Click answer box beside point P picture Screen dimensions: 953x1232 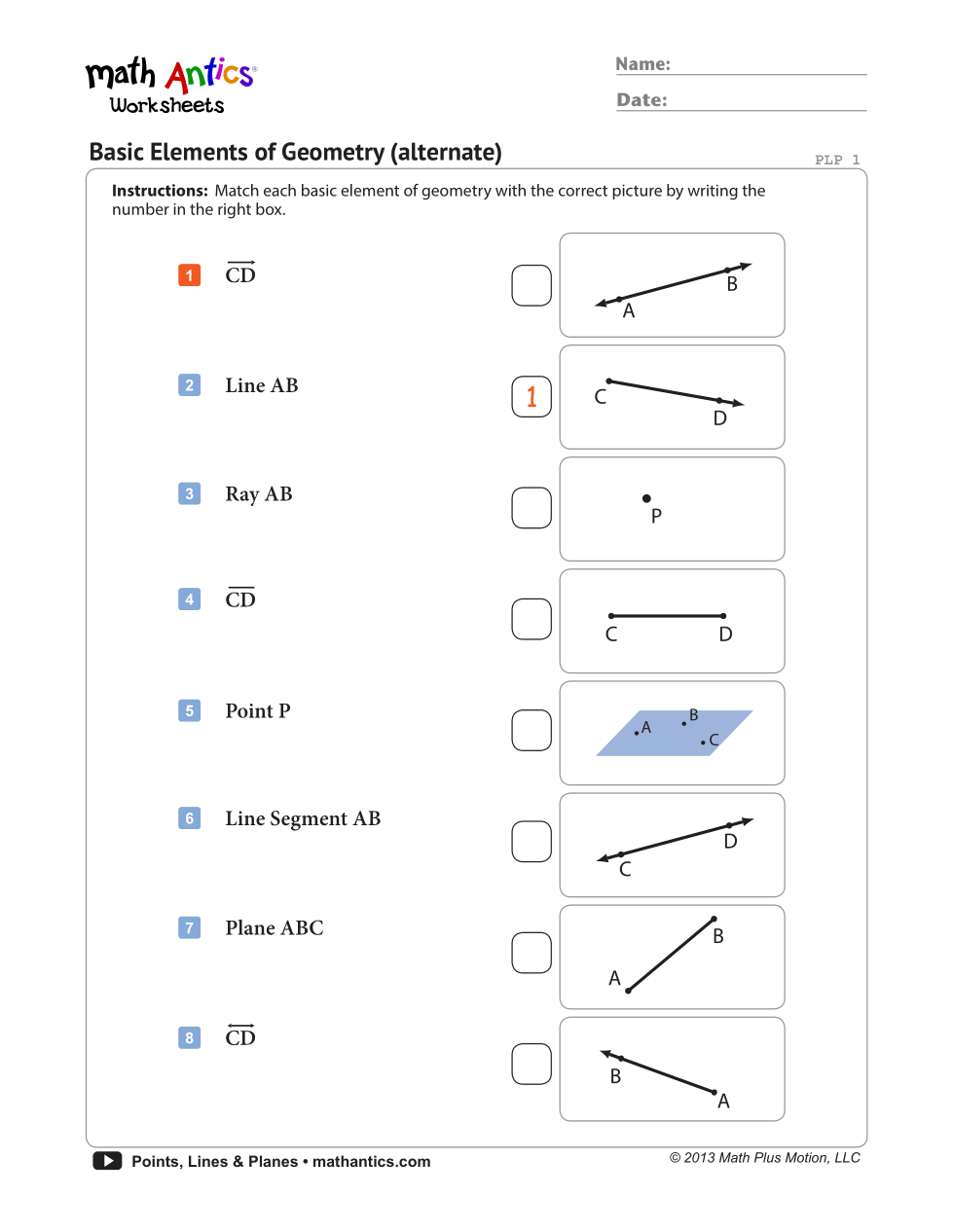coord(531,508)
